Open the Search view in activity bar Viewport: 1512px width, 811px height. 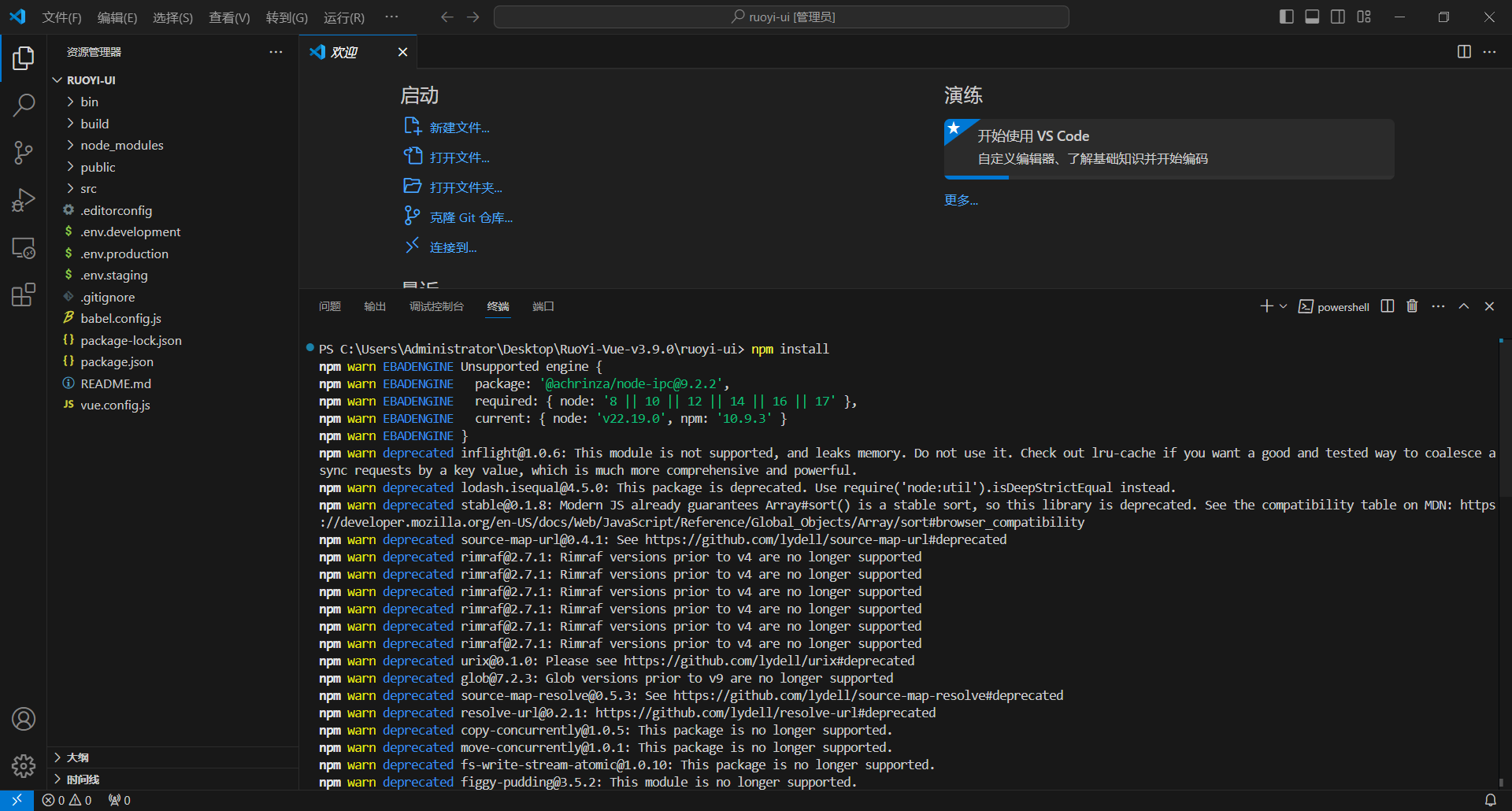click(24, 105)
